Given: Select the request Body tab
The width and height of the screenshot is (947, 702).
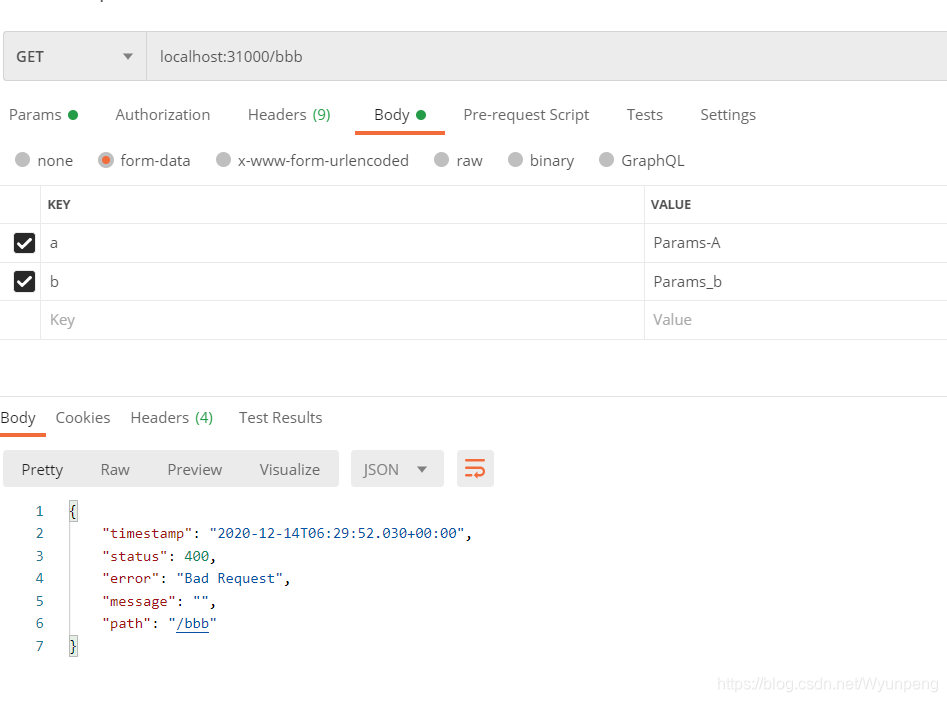Looking at the screenshot, I should (x=400, y=115).
